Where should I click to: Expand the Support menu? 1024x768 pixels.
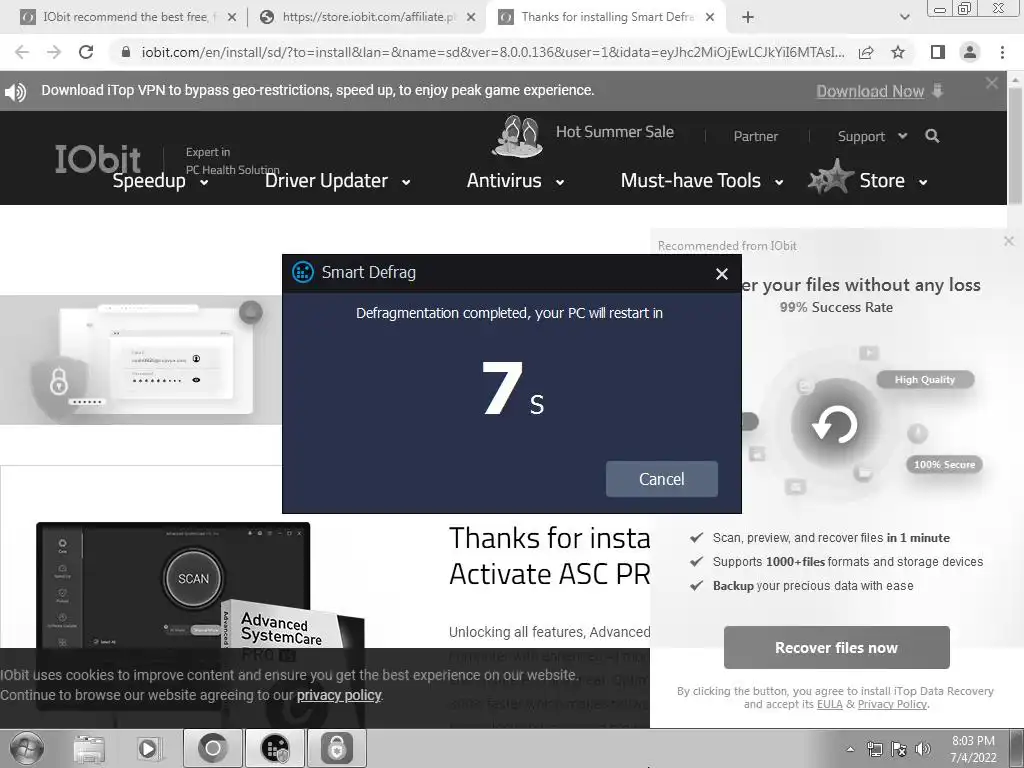[872, 136]
